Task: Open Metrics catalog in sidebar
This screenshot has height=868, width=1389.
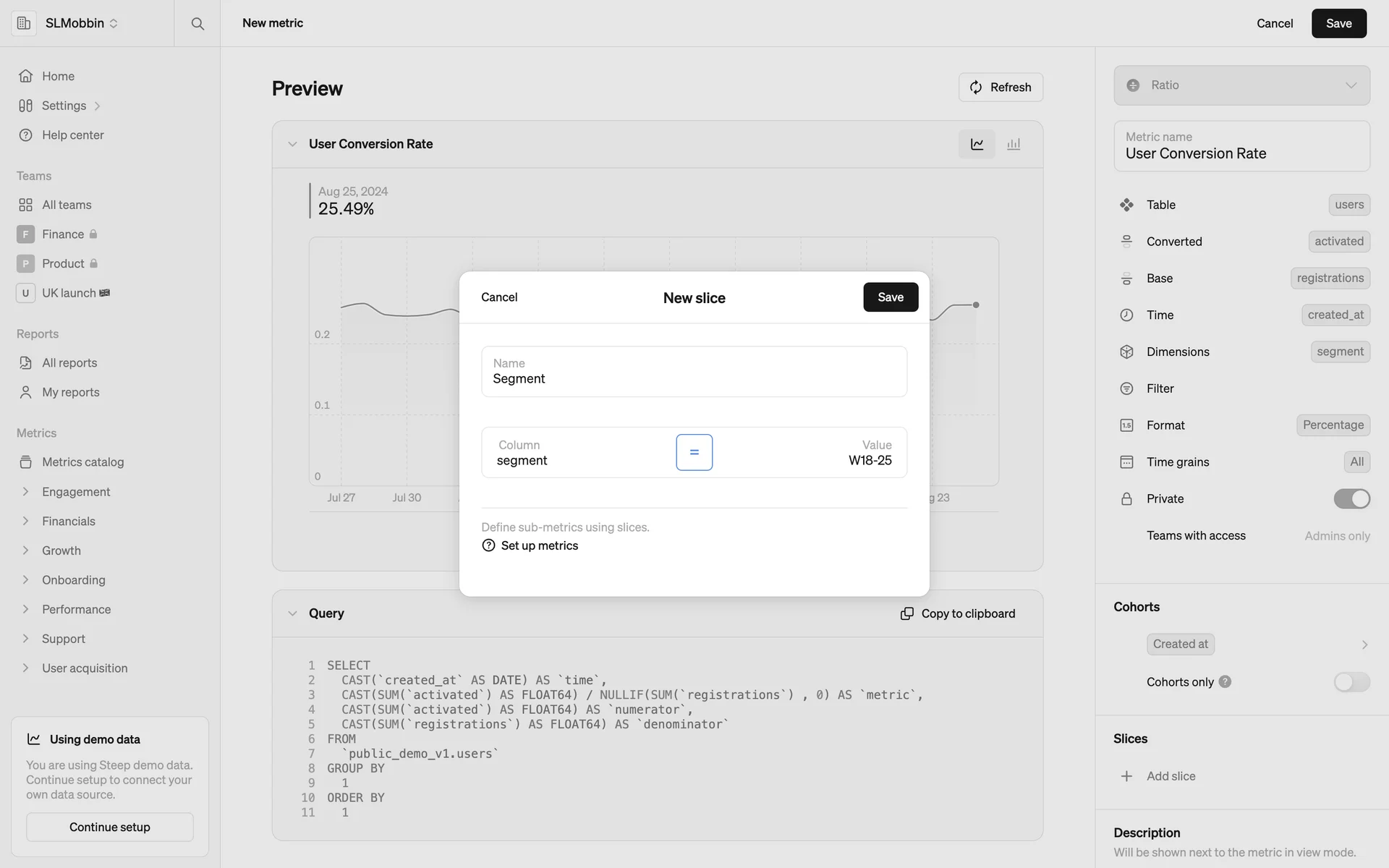Action: pos(82,462)
